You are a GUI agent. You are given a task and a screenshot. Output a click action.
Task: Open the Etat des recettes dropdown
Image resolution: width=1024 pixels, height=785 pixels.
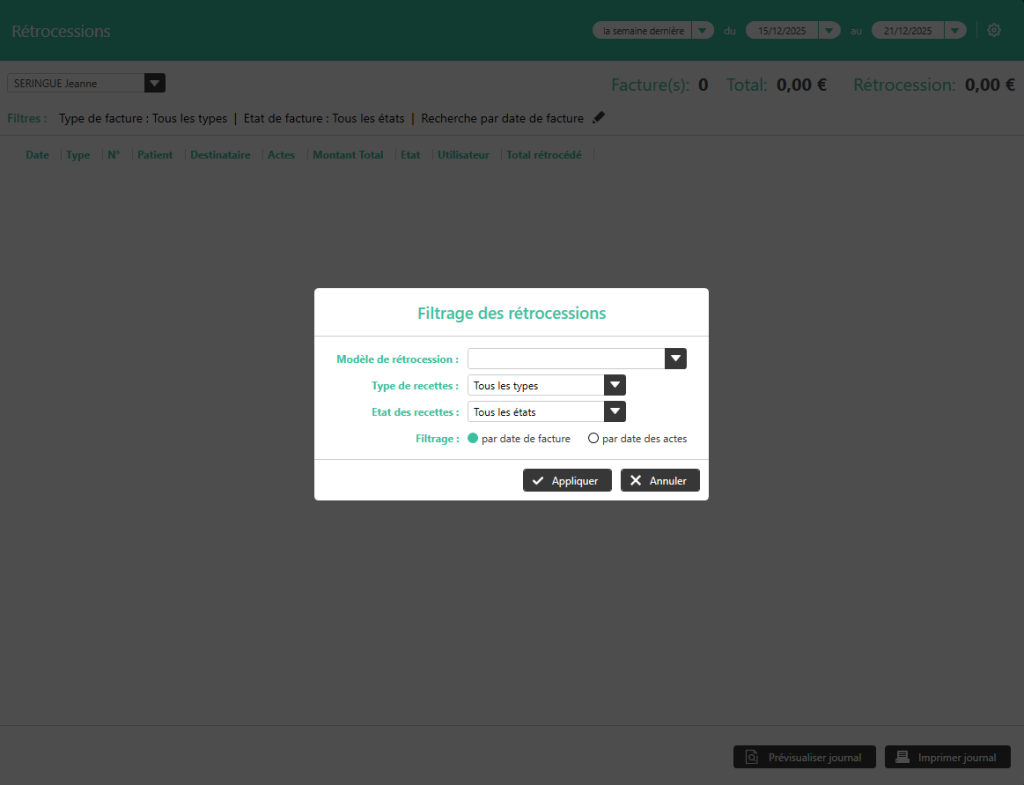(615, 411)
